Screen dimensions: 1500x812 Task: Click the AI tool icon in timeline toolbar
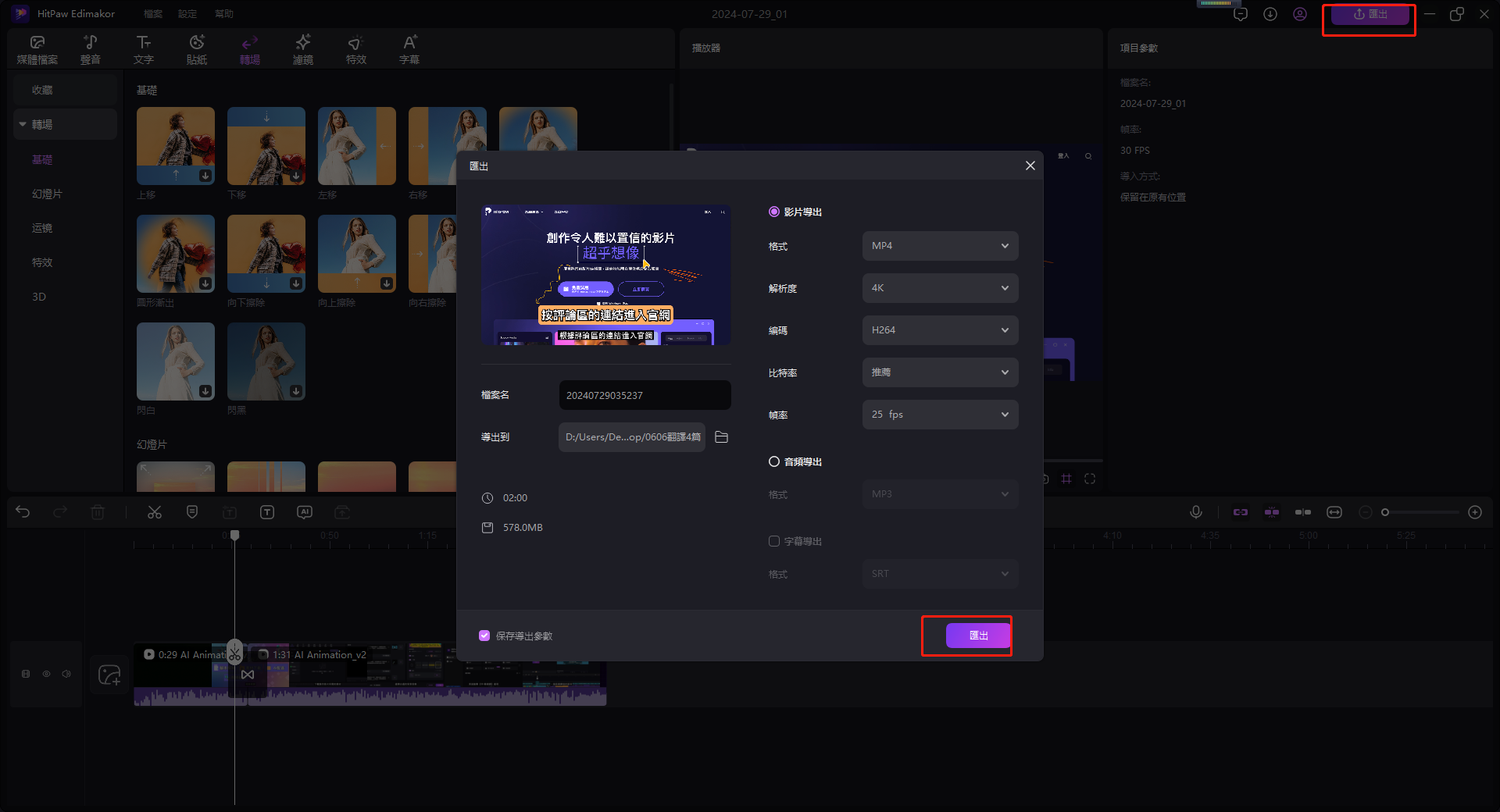click(305, 512)
